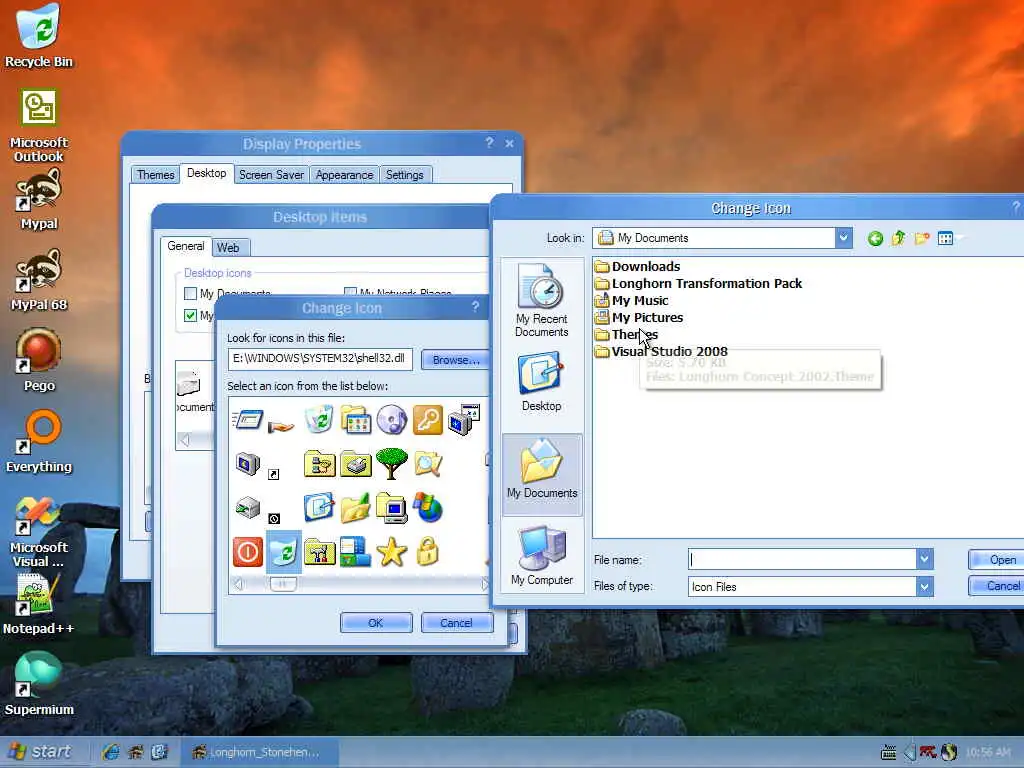This screenshot has height=768, width=1024.
Task: Select the music CD disc icon
Action: [x=392, y=419]
